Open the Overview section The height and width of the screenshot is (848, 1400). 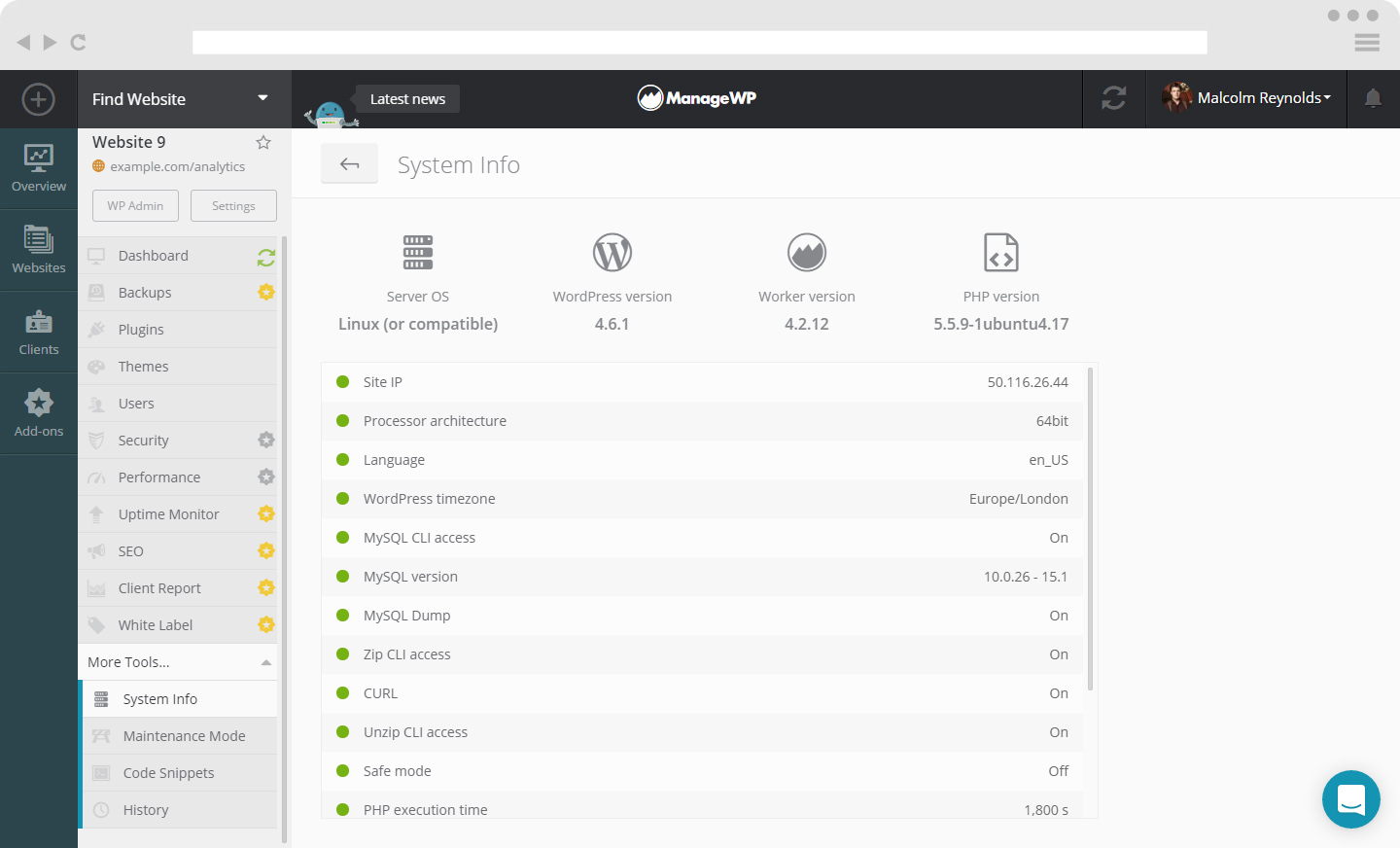pos(39,168)
